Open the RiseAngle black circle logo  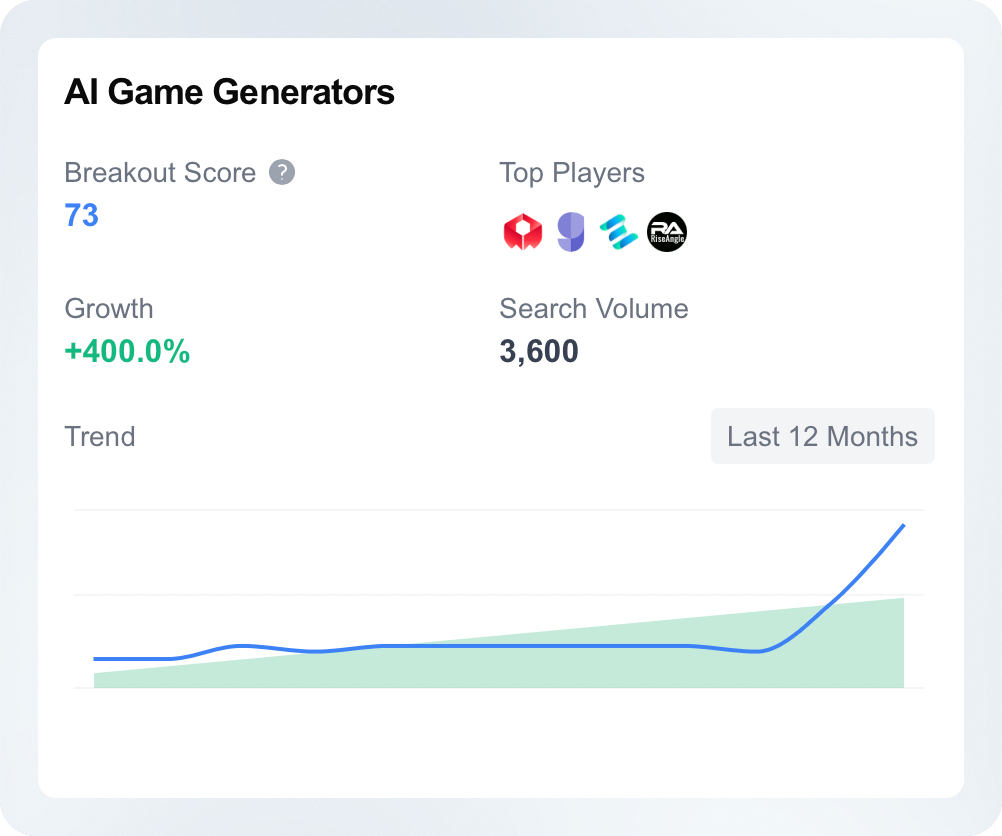[667, 231]
